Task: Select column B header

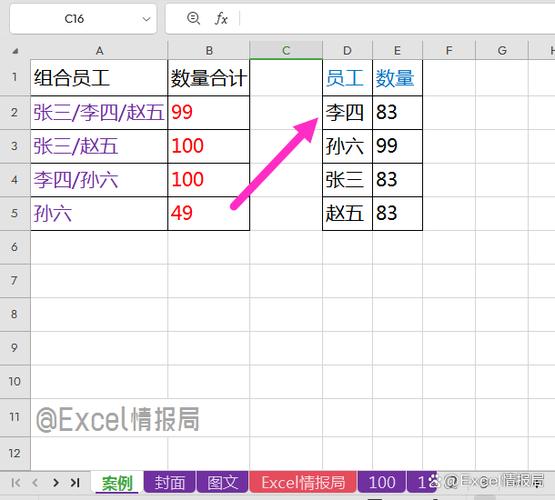Action: pyautogui.click(x=209, y=51)
